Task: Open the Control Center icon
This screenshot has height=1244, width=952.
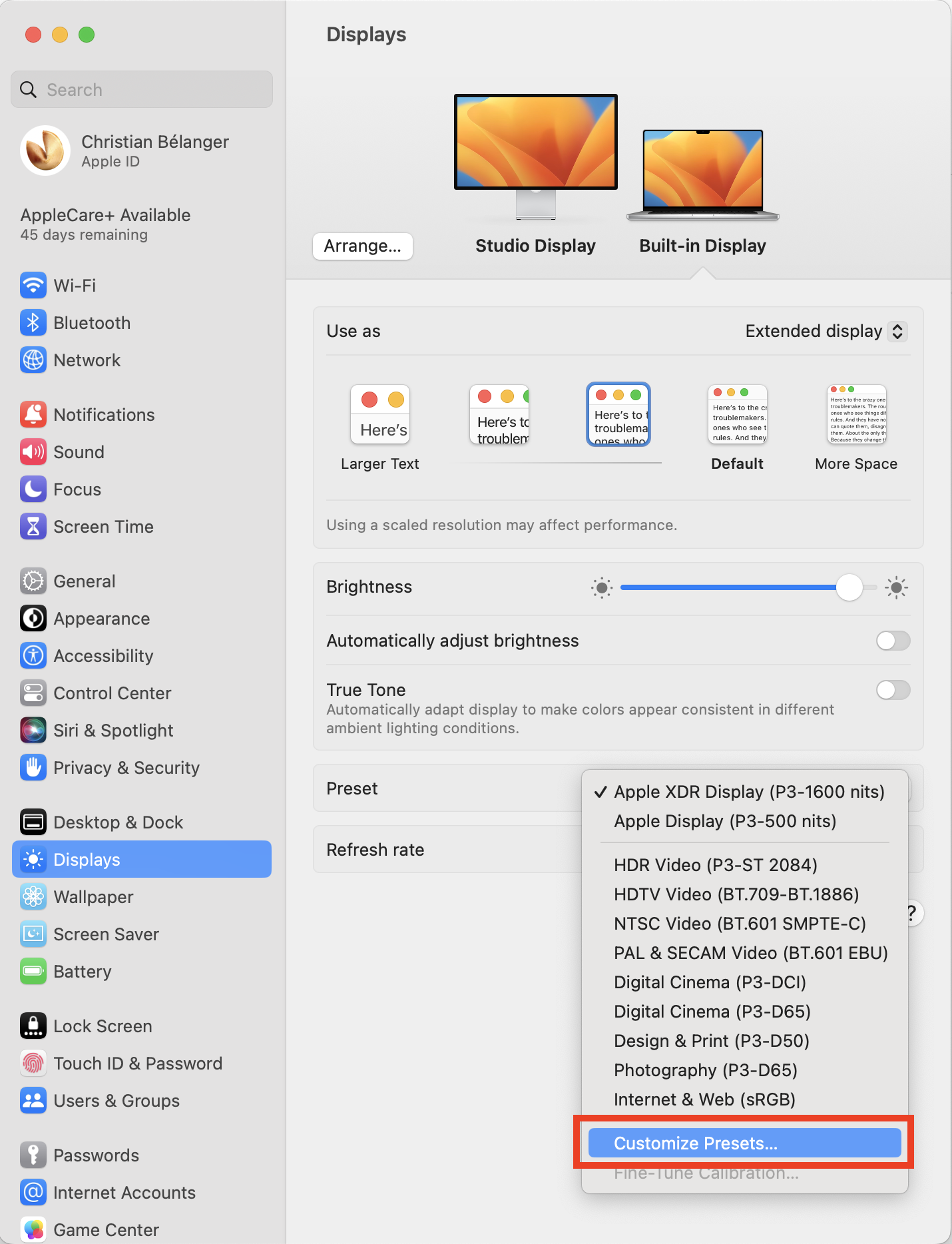Action: 33,693
